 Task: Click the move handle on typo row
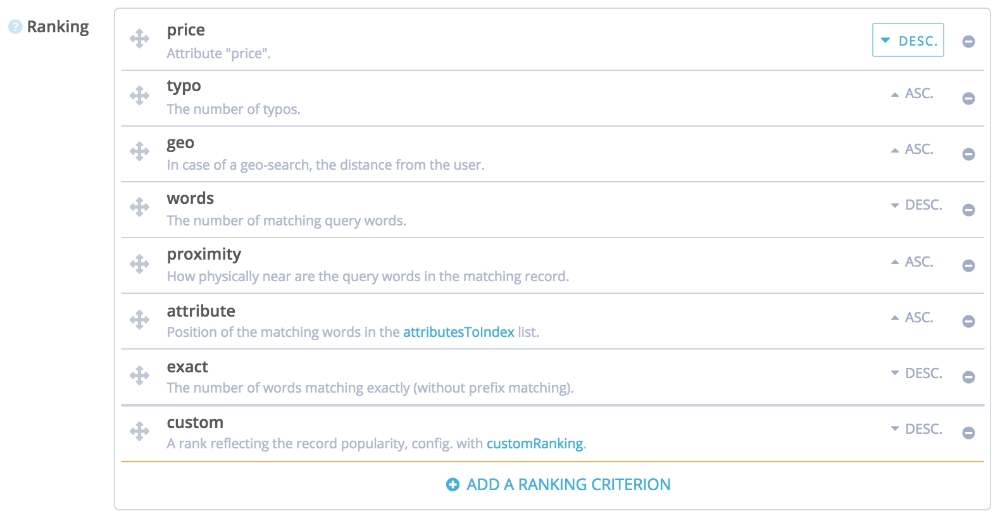(140, 96)
